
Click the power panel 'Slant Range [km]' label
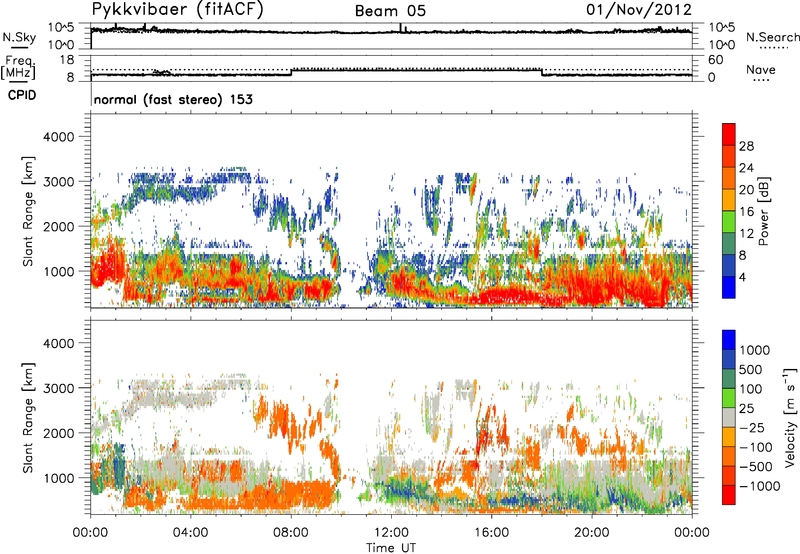tap(28, 211)
